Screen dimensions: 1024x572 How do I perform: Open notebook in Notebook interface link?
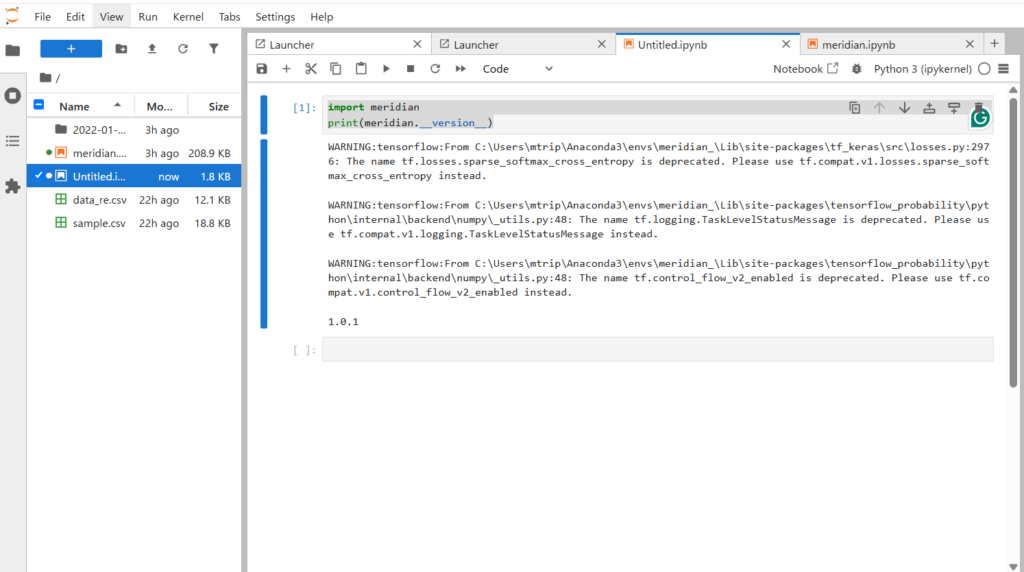(x=805, y=69)
